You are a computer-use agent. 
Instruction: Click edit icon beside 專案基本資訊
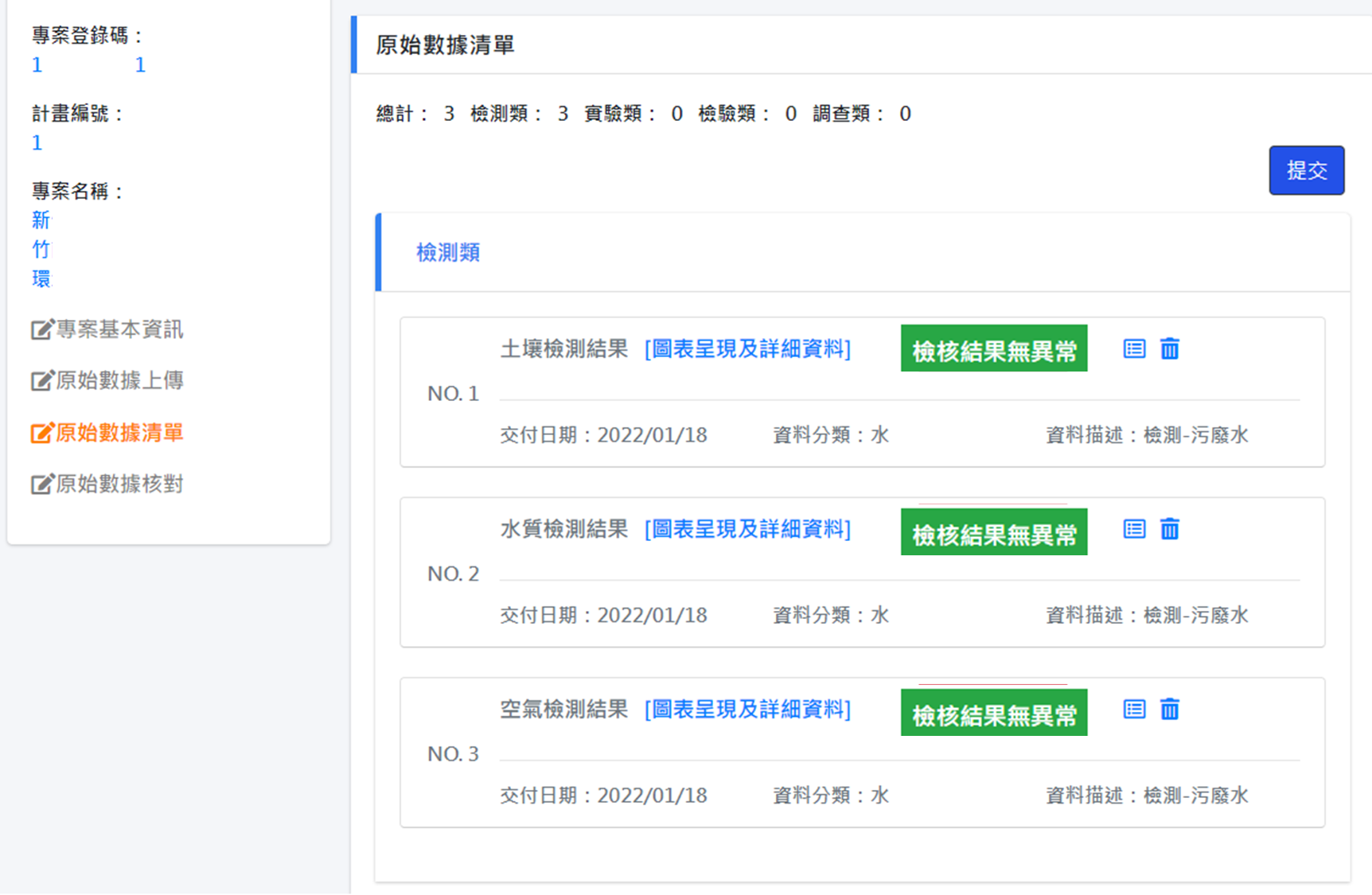pyautogui.click(x=42, y=329)
